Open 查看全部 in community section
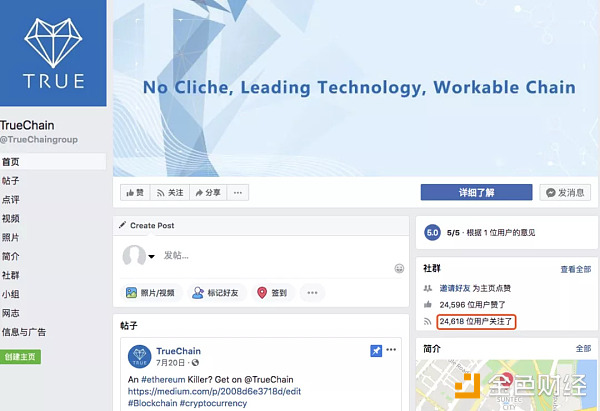 click(576, 269)
